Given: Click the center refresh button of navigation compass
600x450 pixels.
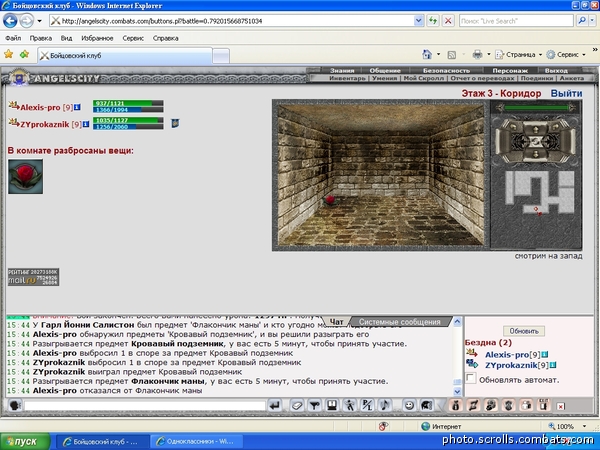Looking at the screenshot, I should [x=535, y=141].
